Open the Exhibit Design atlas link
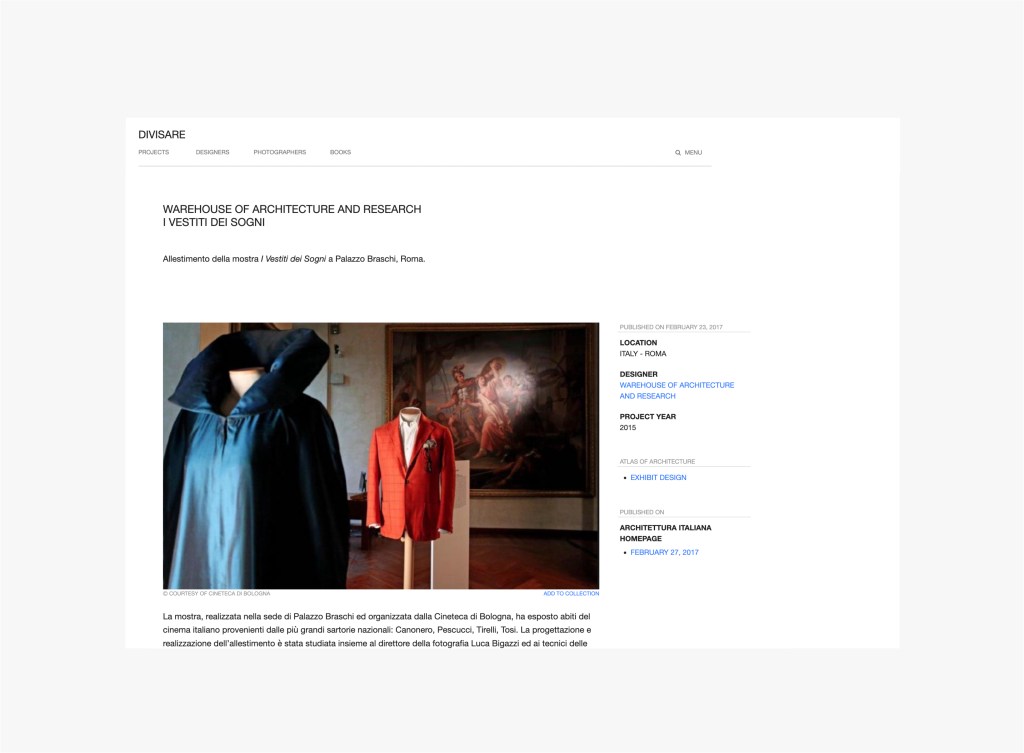Image resolution: width=1024 pixels, height=753 pixels. [x=658, y=478]
